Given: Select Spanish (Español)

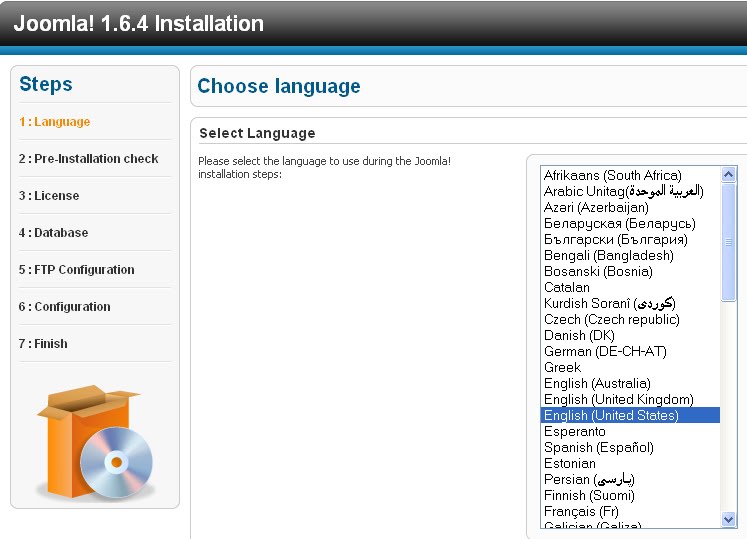Looking at the screenshot, I should [630, 447].
